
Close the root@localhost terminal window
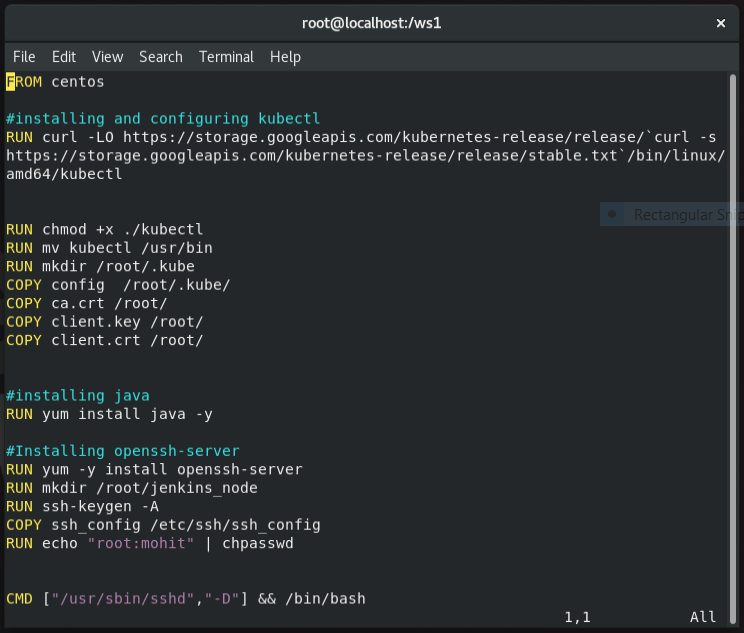click(x=720, y=23)
